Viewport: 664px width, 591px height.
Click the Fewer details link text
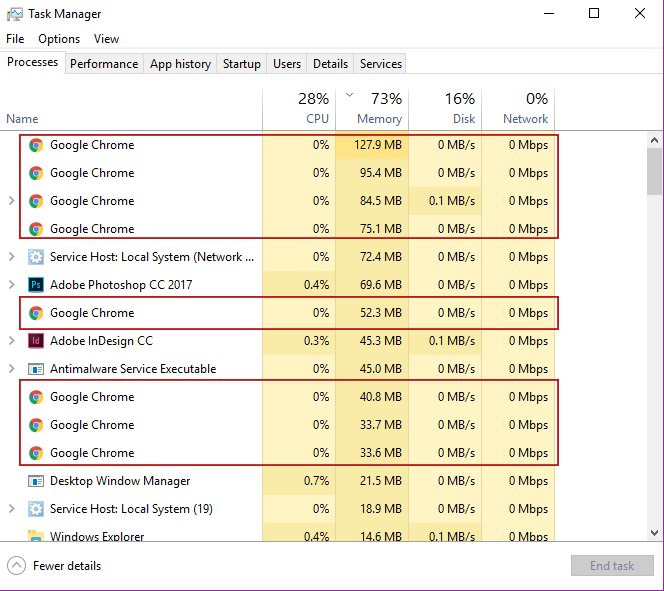67,566
